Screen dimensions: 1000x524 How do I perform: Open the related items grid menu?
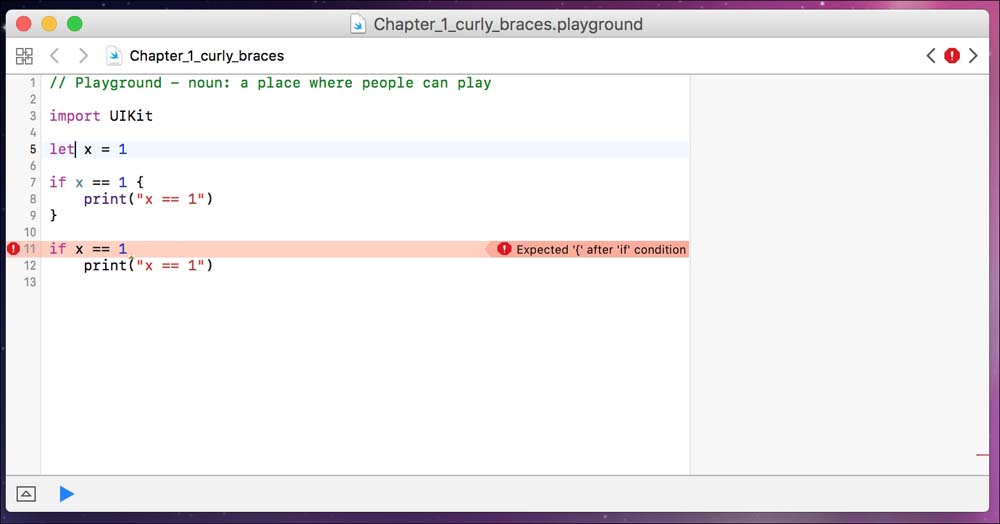tap(24, 56)
